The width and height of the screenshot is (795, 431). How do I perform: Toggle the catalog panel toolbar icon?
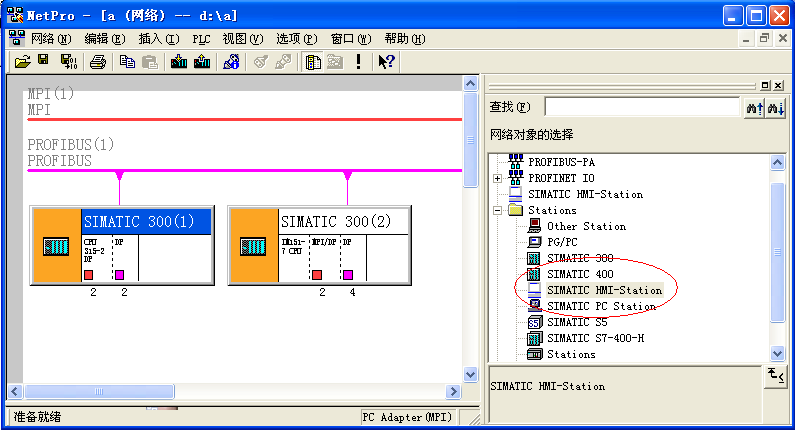click(x=313, y=62)
